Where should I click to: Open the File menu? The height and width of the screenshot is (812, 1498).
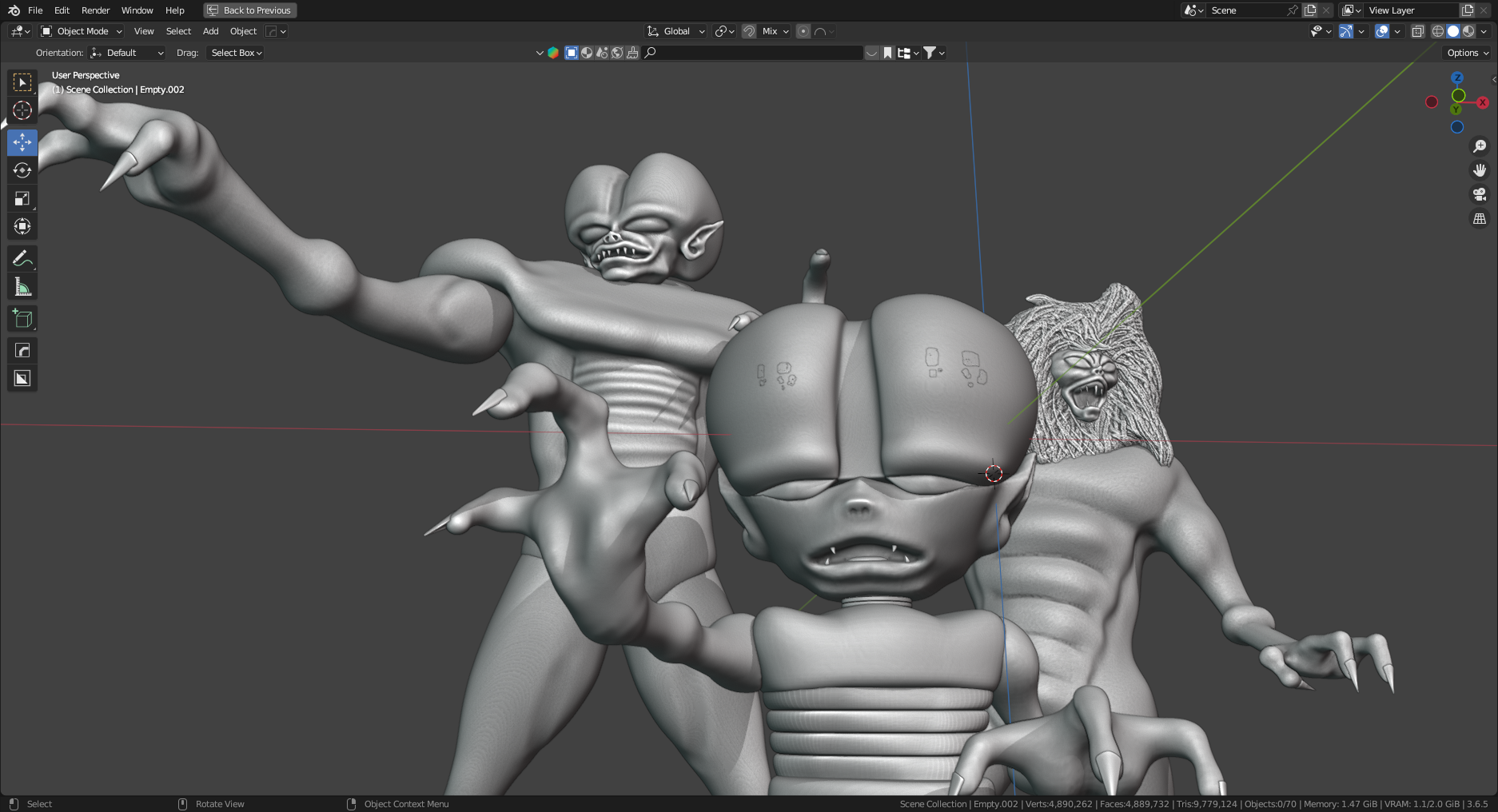pyautogui.click(x=35, y=10)
